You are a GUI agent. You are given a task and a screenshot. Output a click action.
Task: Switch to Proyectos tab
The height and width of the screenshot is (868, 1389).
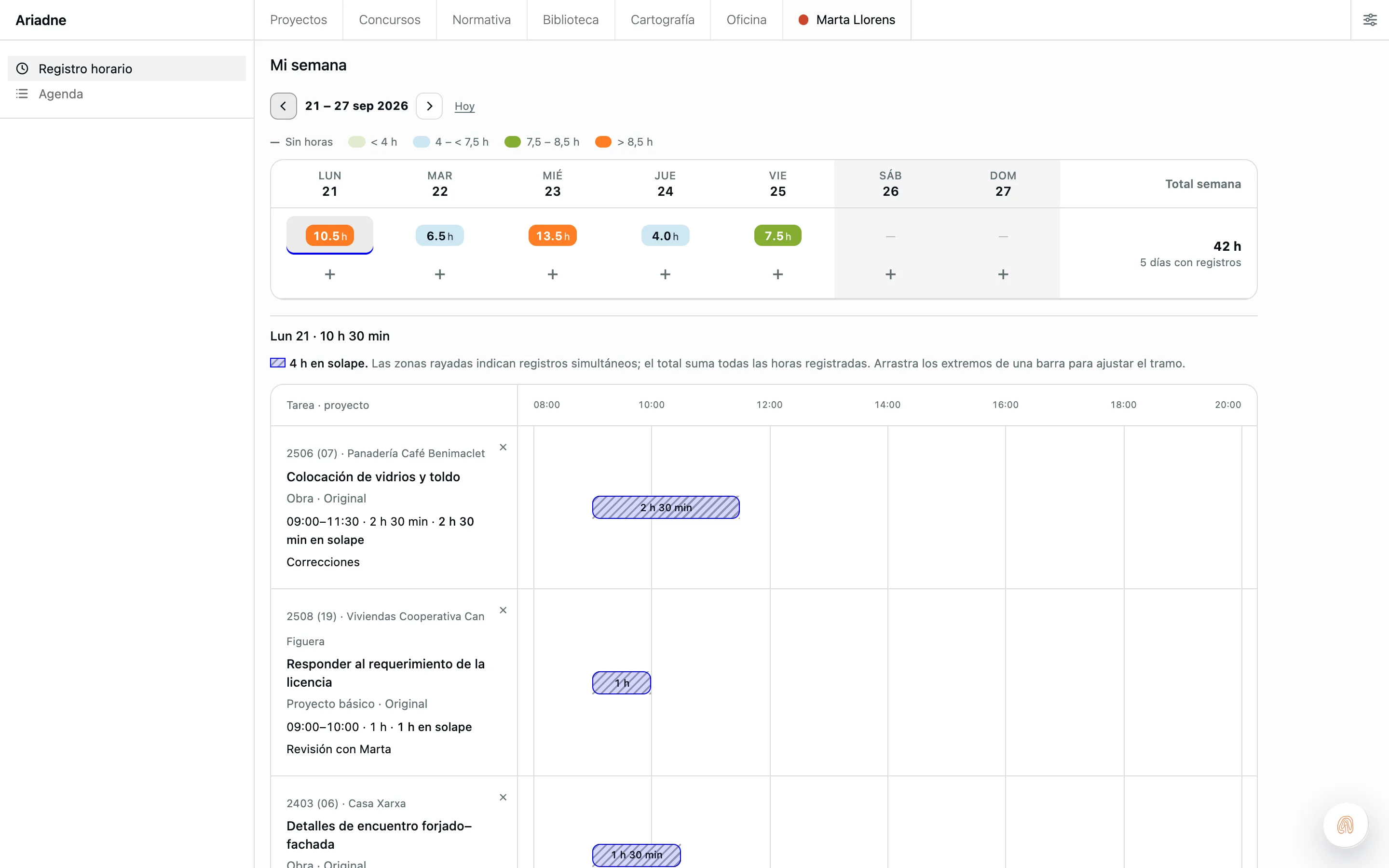[299, 20]
